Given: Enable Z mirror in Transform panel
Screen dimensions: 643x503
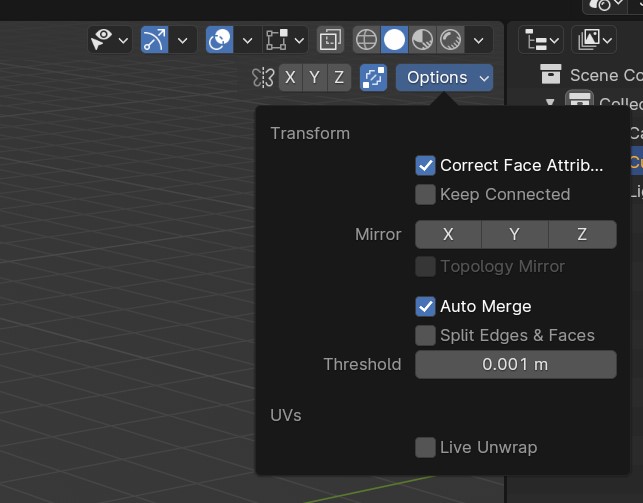Looking at the screenshot, I should pyautogui.click(x=582, y=234).
